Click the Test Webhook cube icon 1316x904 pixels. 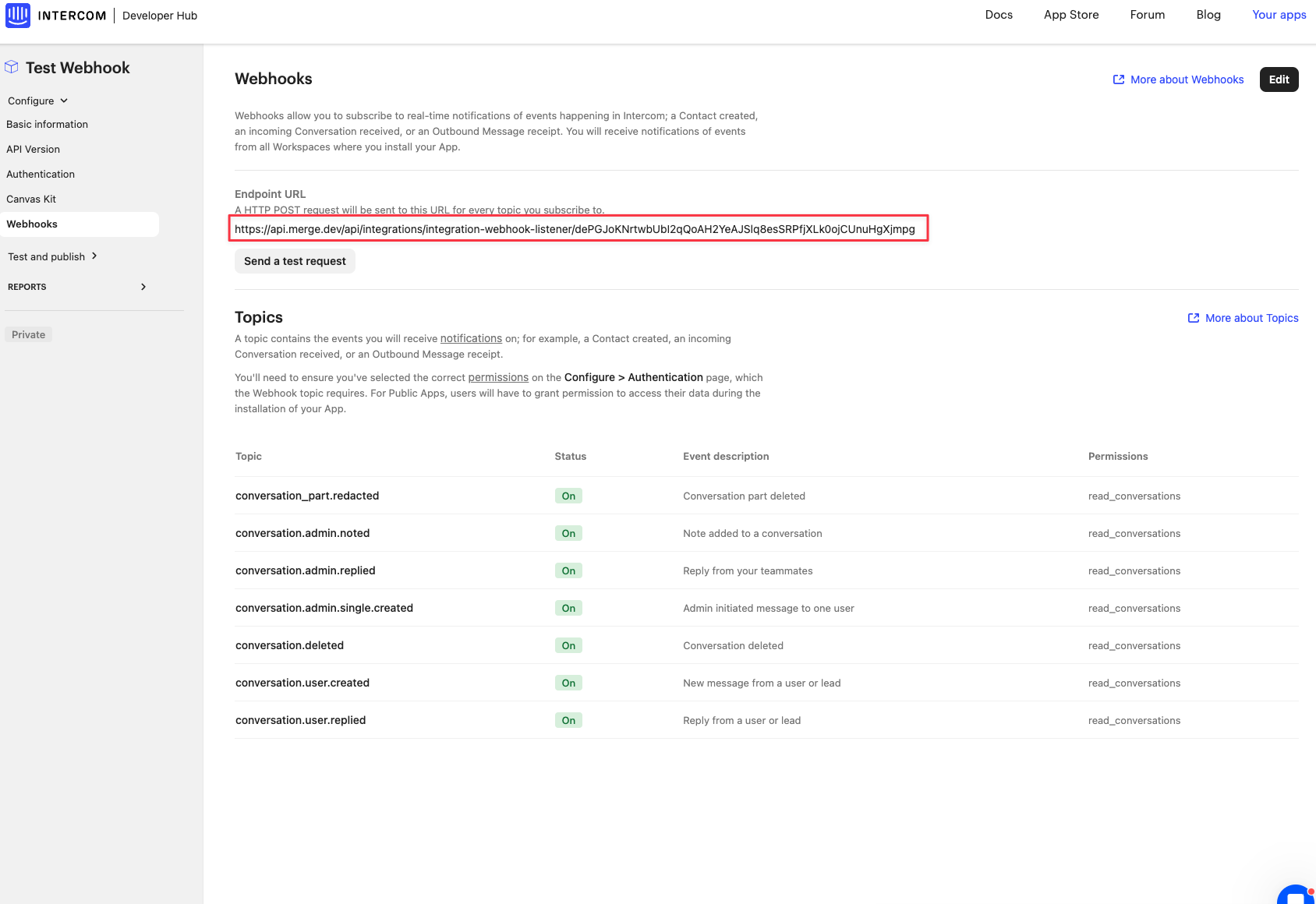coord(12,67)
